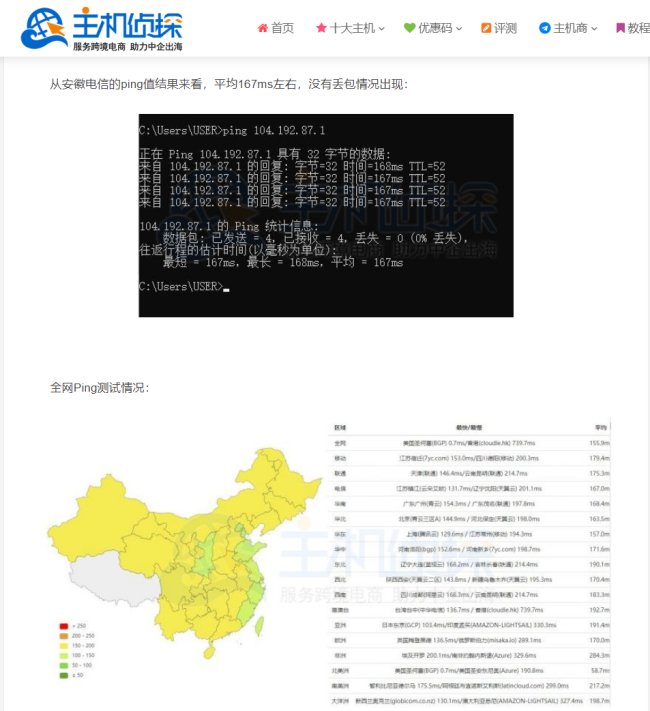The image size is (650, 711).
Task: Click the 171.6ms average table cell
Action: [x=599, y=549]
